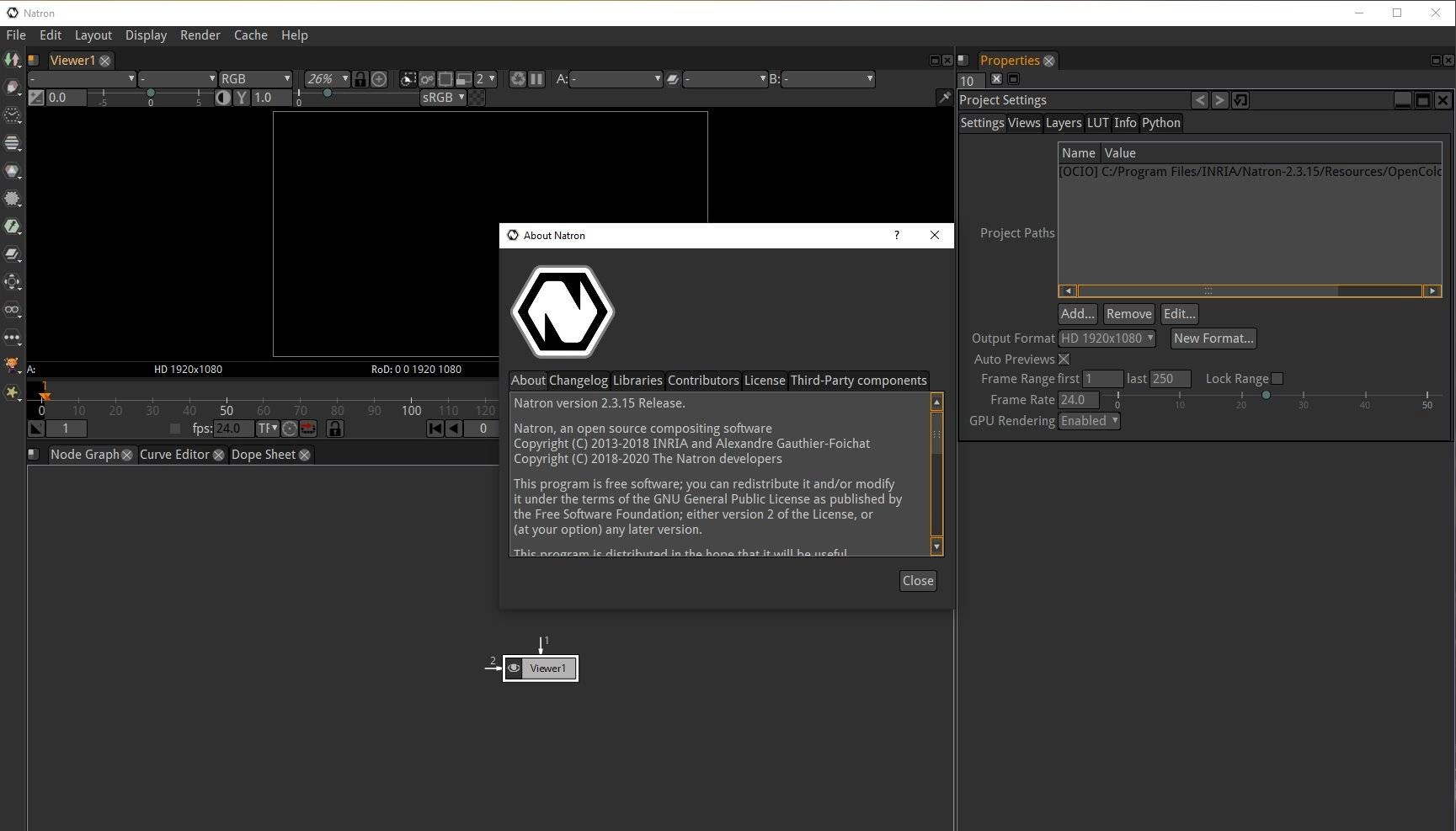This screenshot has width=1456, height=831.
Task: Open the Color nodes toolbox
Action: pyautogui.click(x=12, y=171)
